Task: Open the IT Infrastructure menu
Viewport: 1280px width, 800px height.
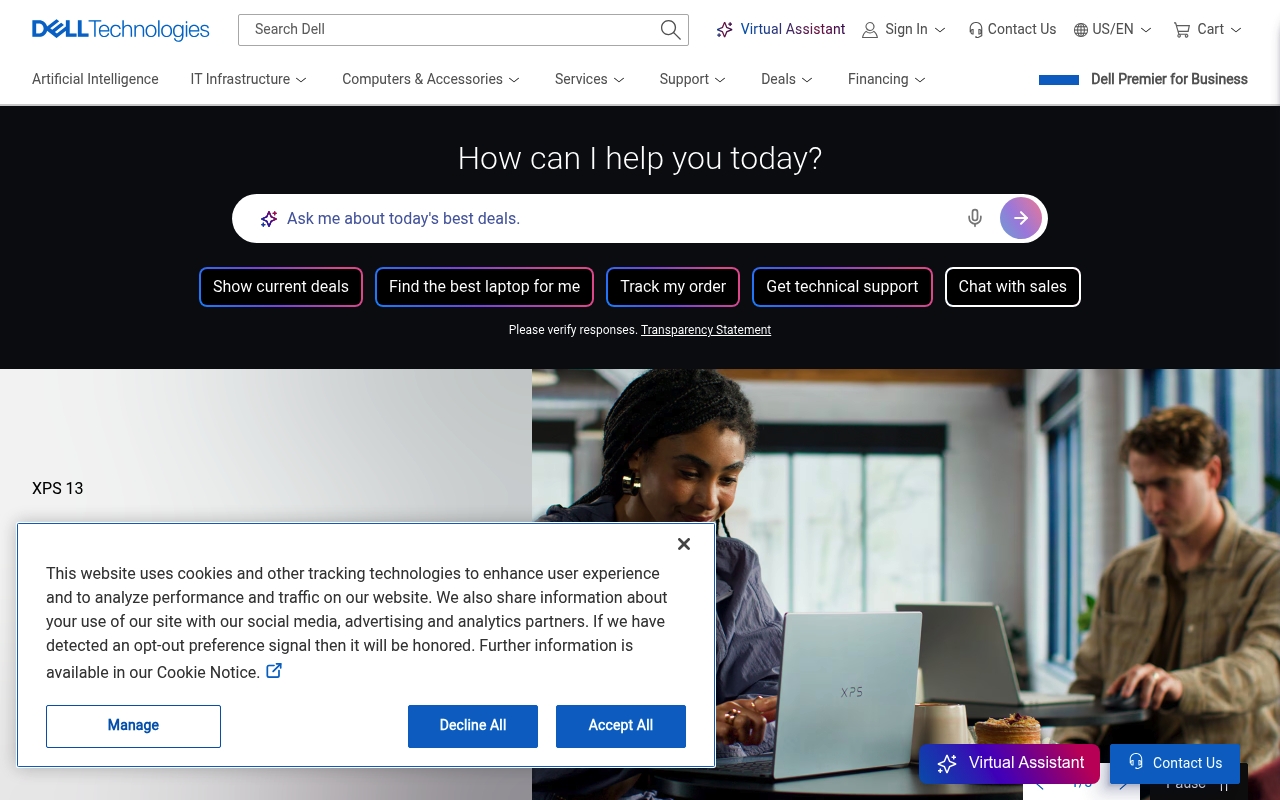Action: click(x=249, y=79)
